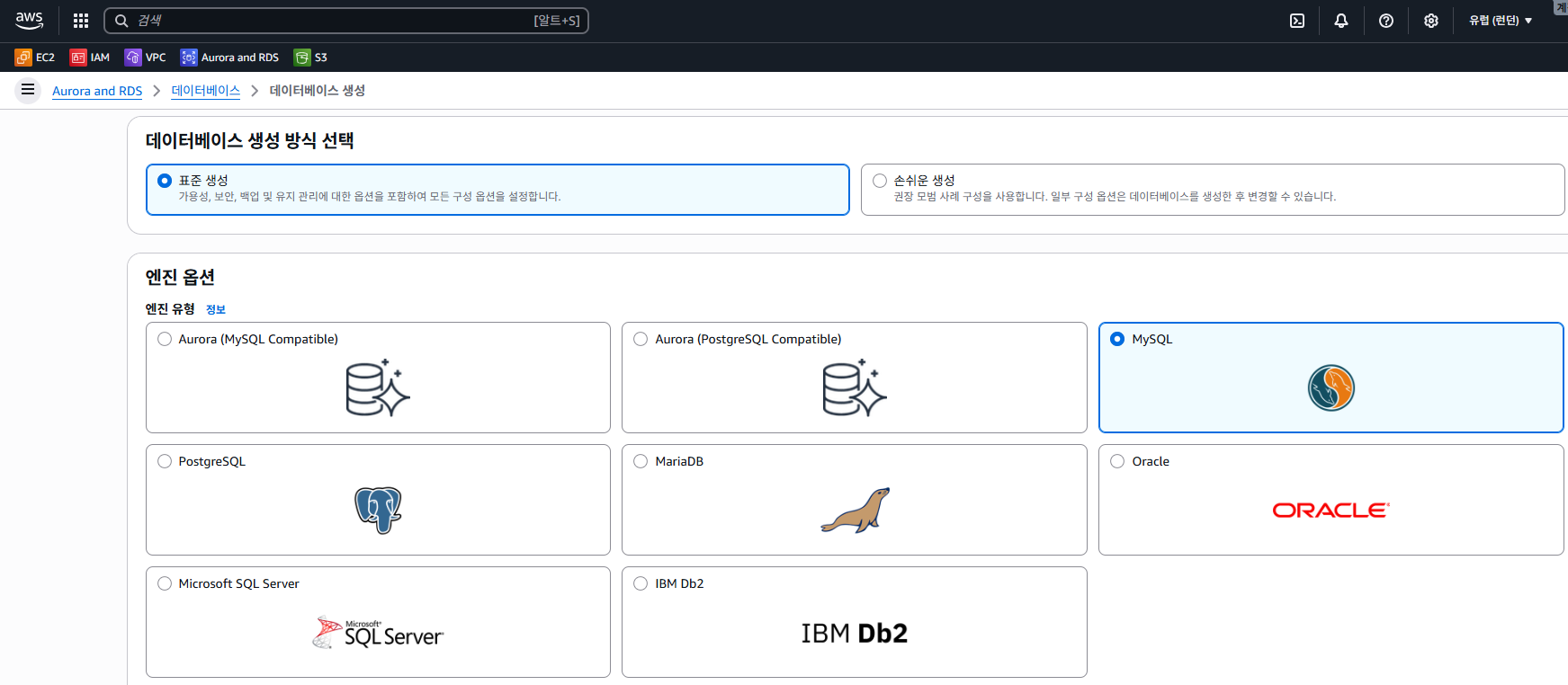The width and height of the screenshot is (1568, 685).
Task: Open EC2 service shortcut icon
Action: point(23,58)
